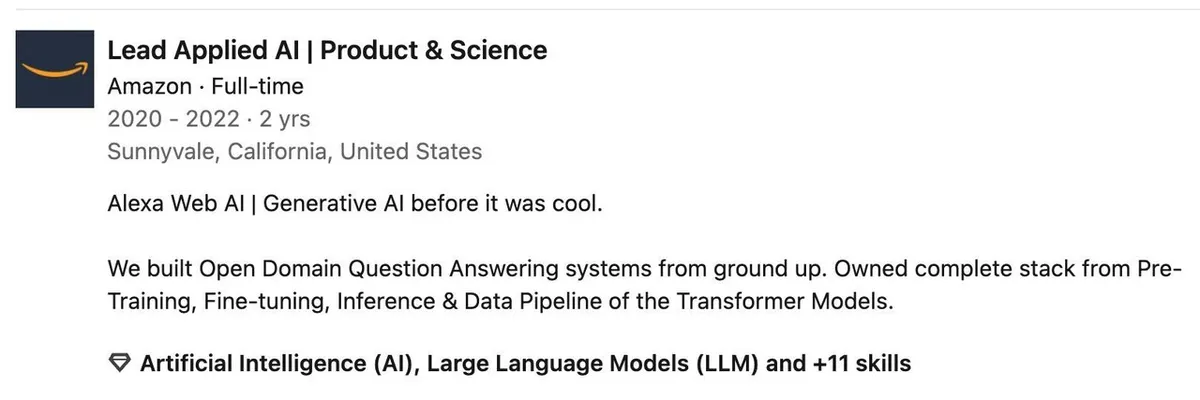Click the Amazon company name
Image resolution: width=1200 pixels, height=400 pixels.
tap(148, 86)
